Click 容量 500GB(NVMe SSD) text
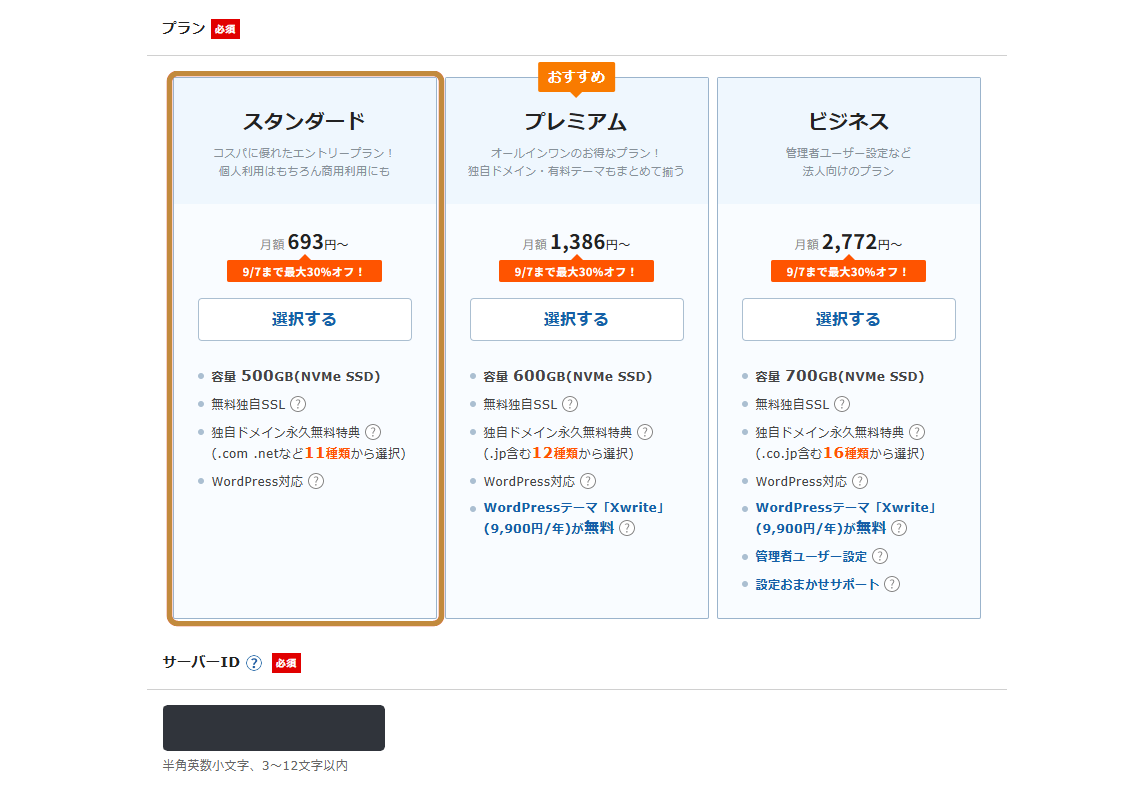 pyautogui.click(x=296, y=376)
